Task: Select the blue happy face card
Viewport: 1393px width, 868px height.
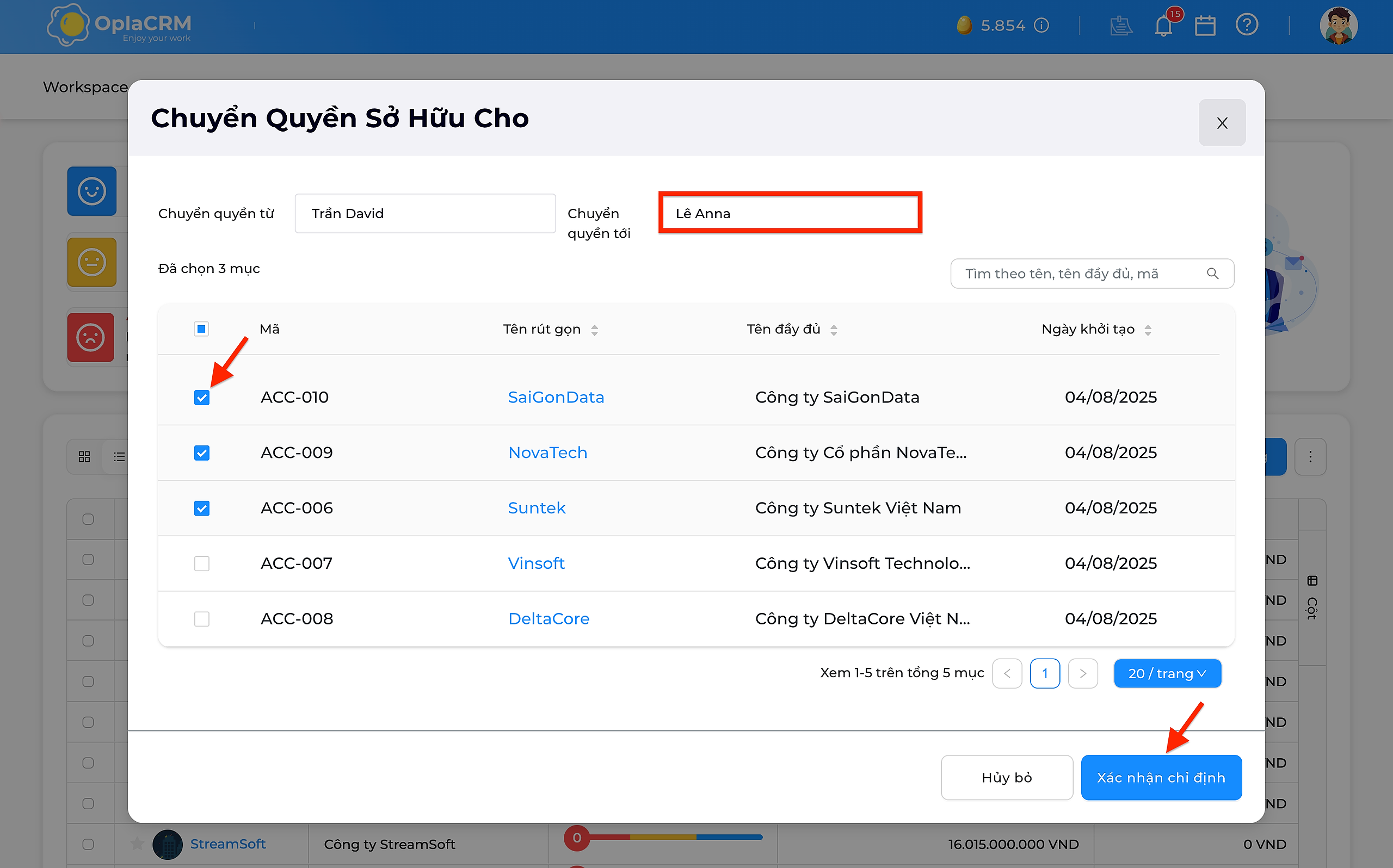Action: point(92,191)
